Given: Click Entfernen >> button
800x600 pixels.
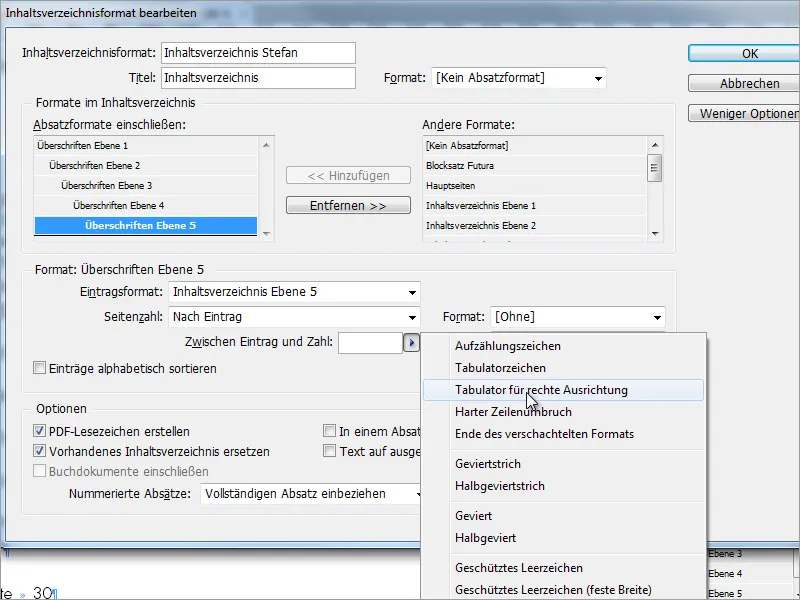Looking at the screenshot, I should [348, 205].
